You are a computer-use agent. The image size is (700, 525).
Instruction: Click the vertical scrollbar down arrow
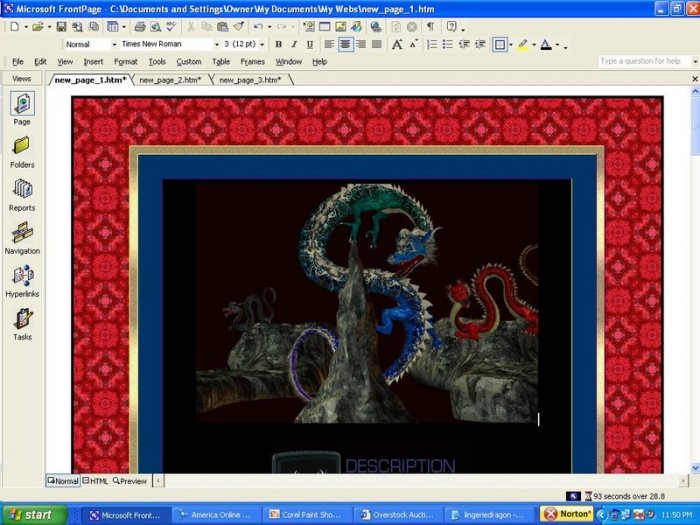coord(695,467)
